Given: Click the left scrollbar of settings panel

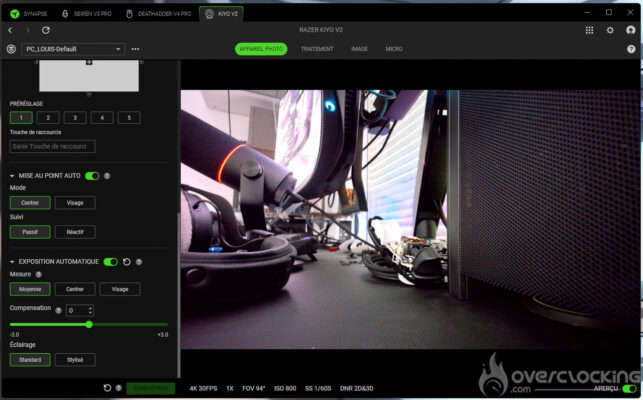Looking at the screenshot, I should (x=179, y=295).
